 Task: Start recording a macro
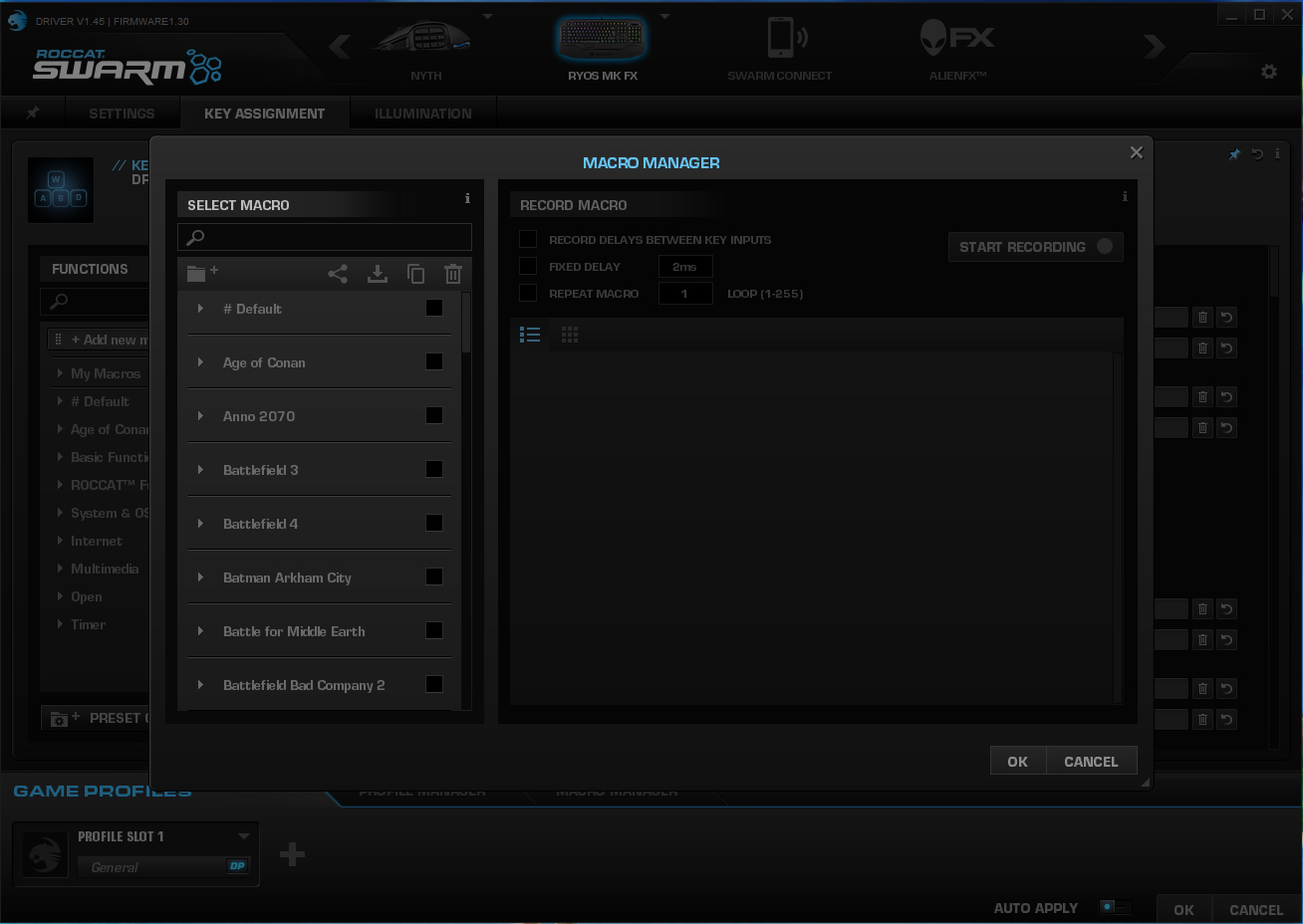pos(1036,247)
